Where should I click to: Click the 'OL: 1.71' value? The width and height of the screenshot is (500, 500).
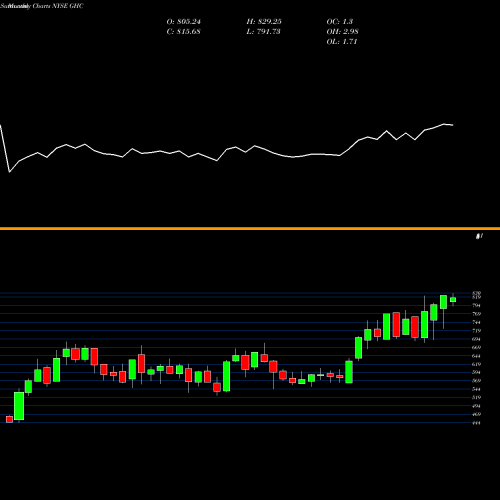click(342, 42)
